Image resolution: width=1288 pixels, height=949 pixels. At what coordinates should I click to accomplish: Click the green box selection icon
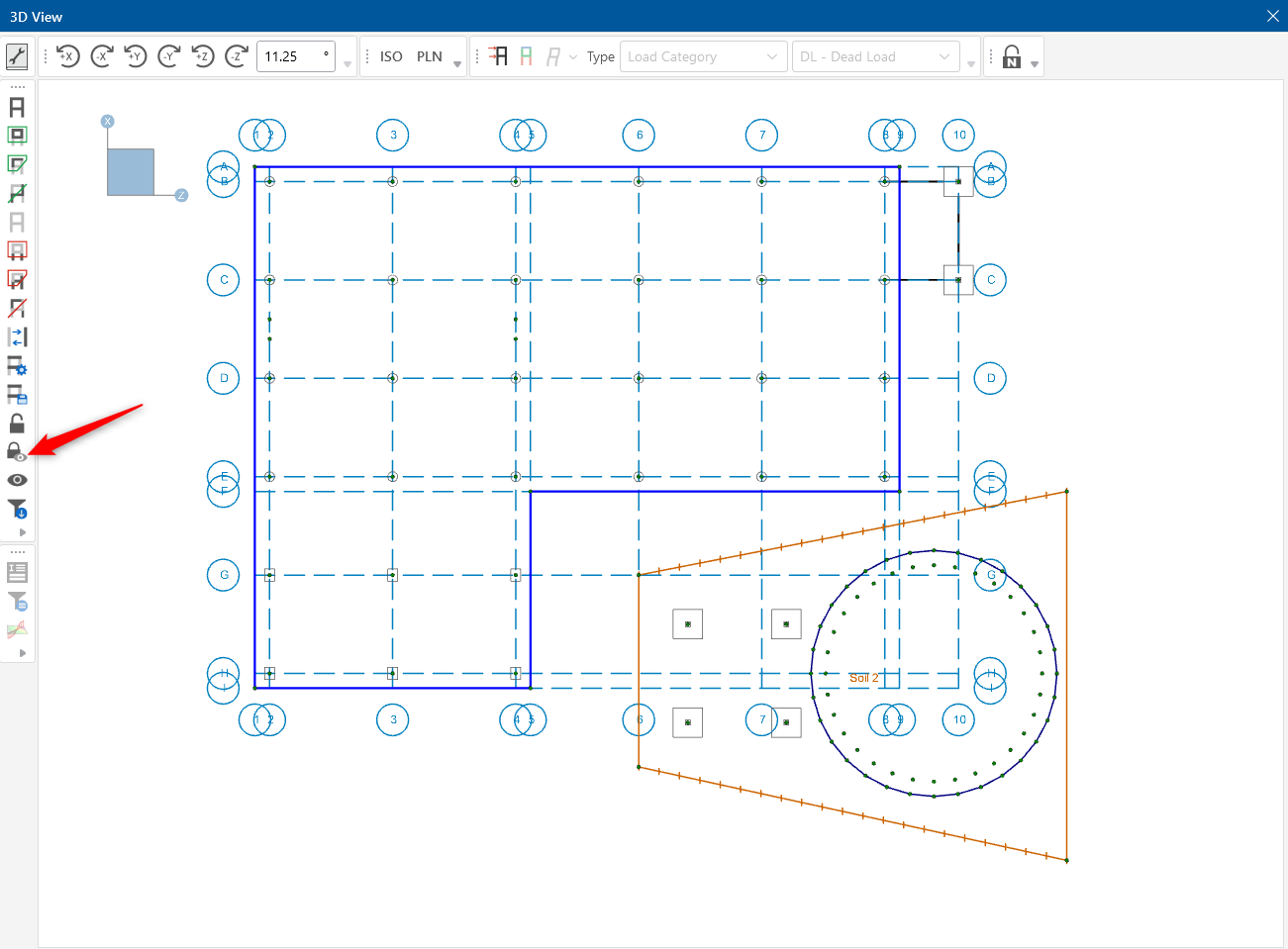tap(17, 136)
